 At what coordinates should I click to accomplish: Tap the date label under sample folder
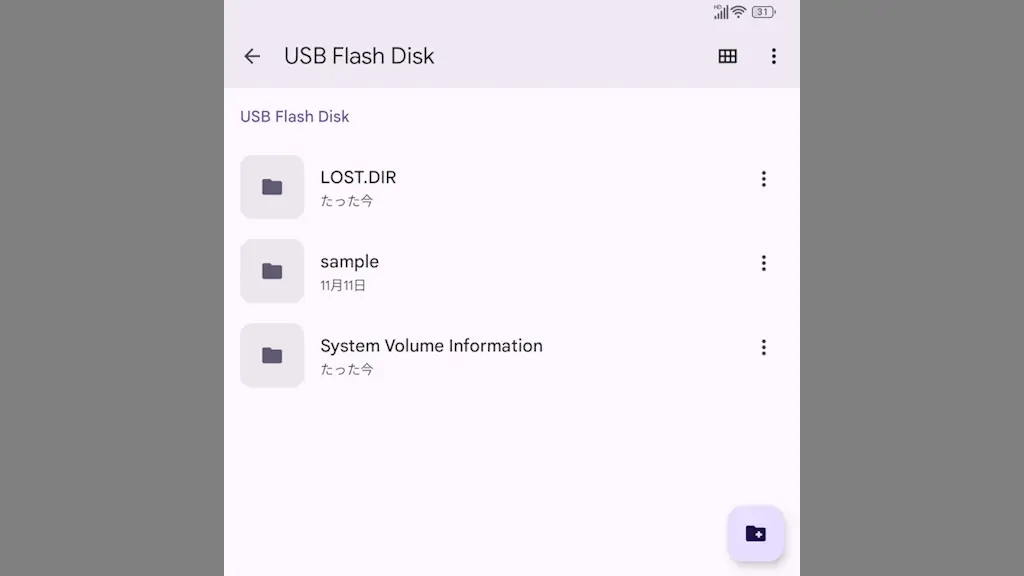click(x=341, y=285)
